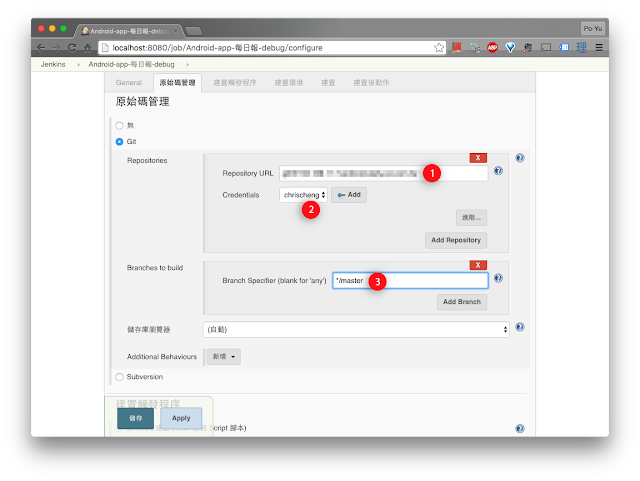Click the Add Branch button
This screenshot has height=481, width=640.
pos(462,302)
